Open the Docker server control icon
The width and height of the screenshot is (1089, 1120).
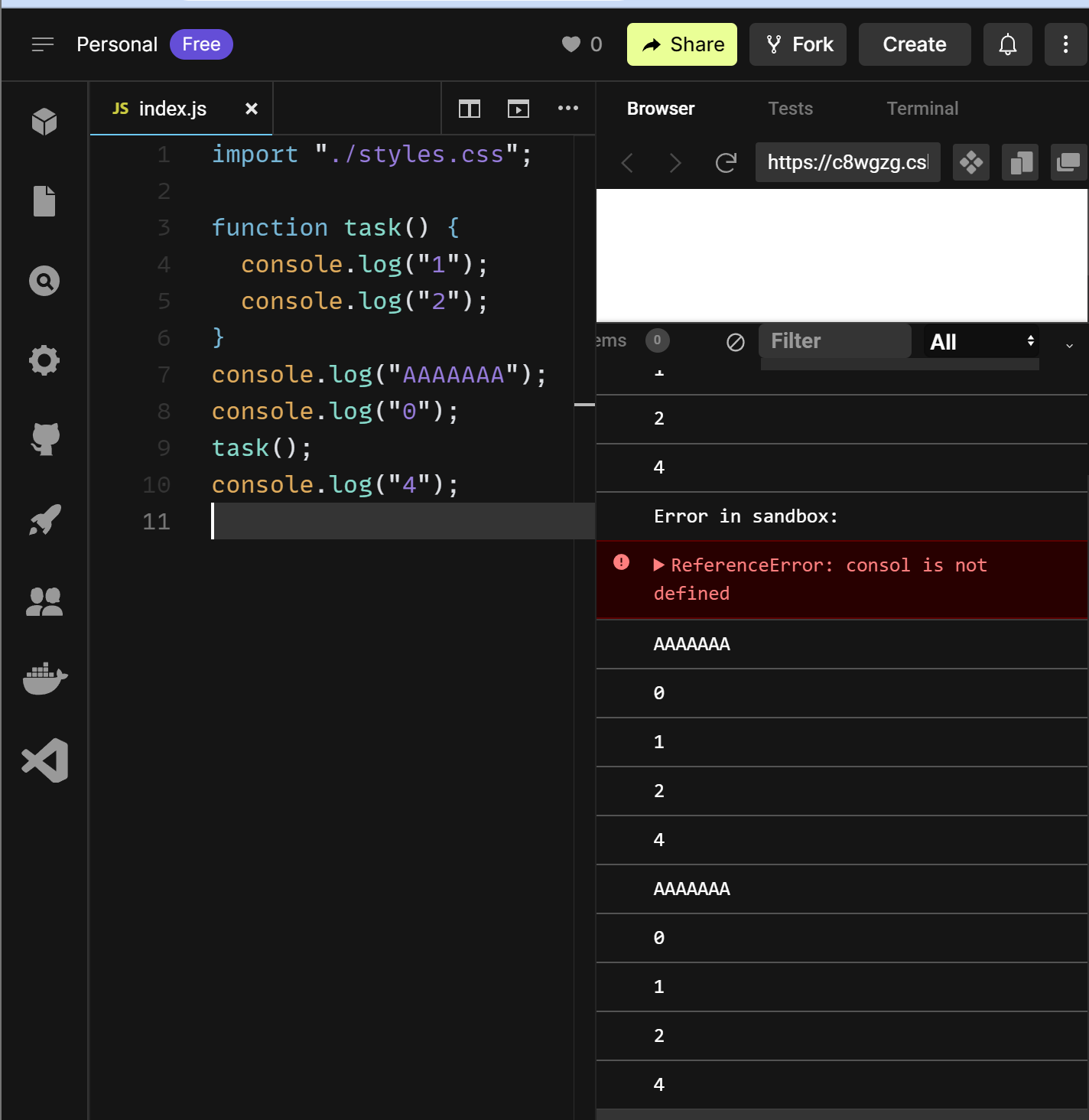pos(45,679)
